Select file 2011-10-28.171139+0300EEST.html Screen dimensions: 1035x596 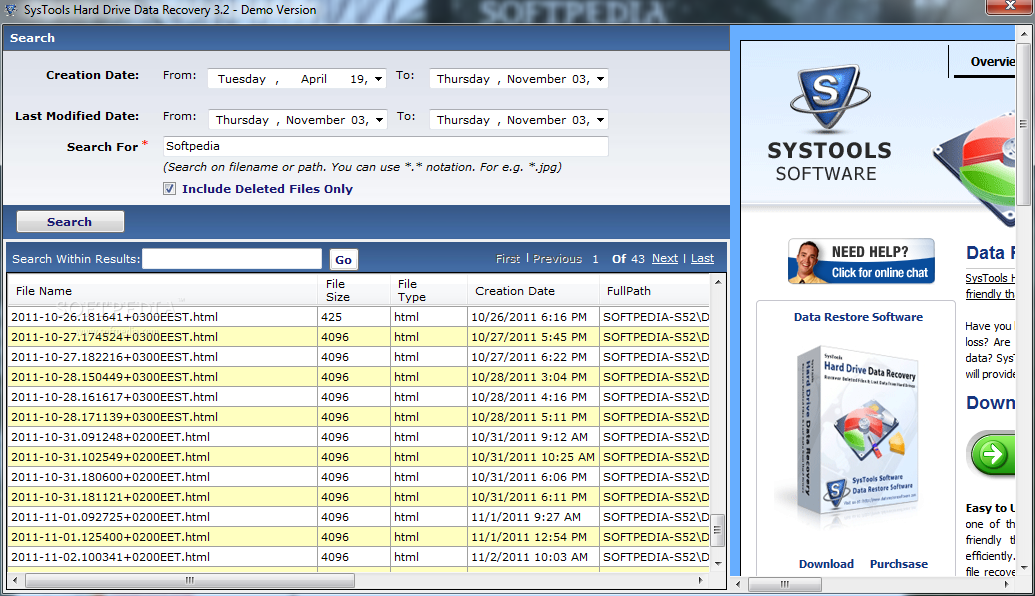click(x=114, y=416)
